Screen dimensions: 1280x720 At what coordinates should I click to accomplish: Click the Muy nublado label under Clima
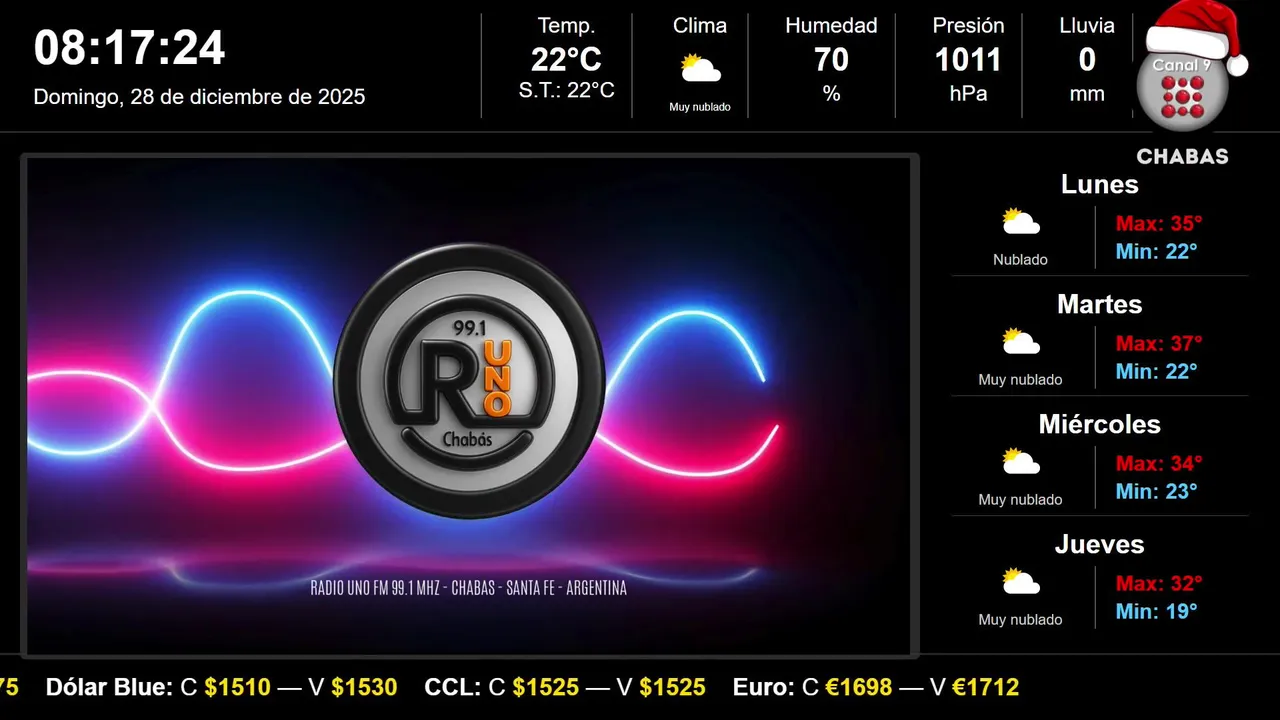tap(700, 107)
